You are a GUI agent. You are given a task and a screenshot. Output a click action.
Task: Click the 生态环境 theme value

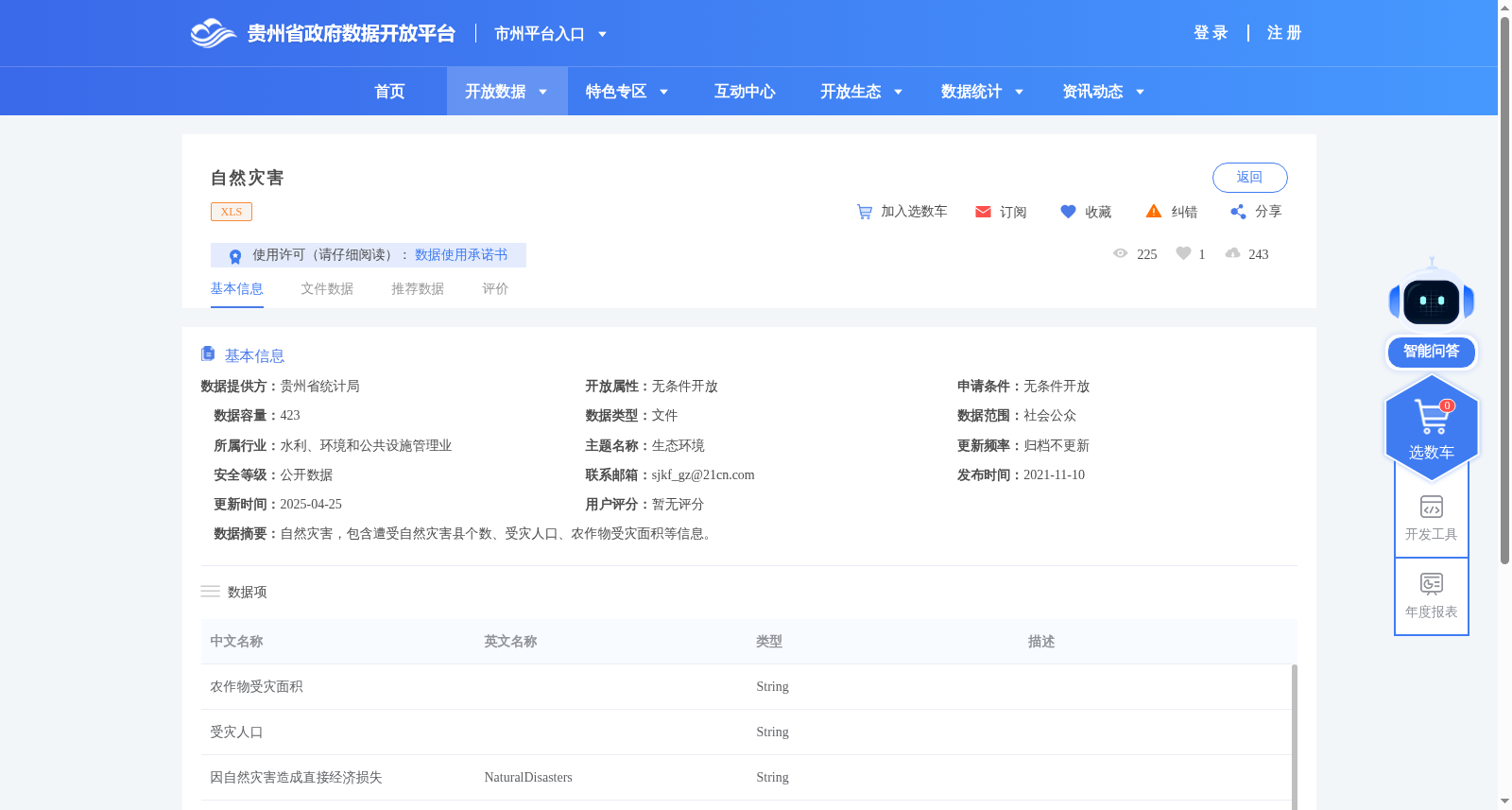click(x=679, y=446)
